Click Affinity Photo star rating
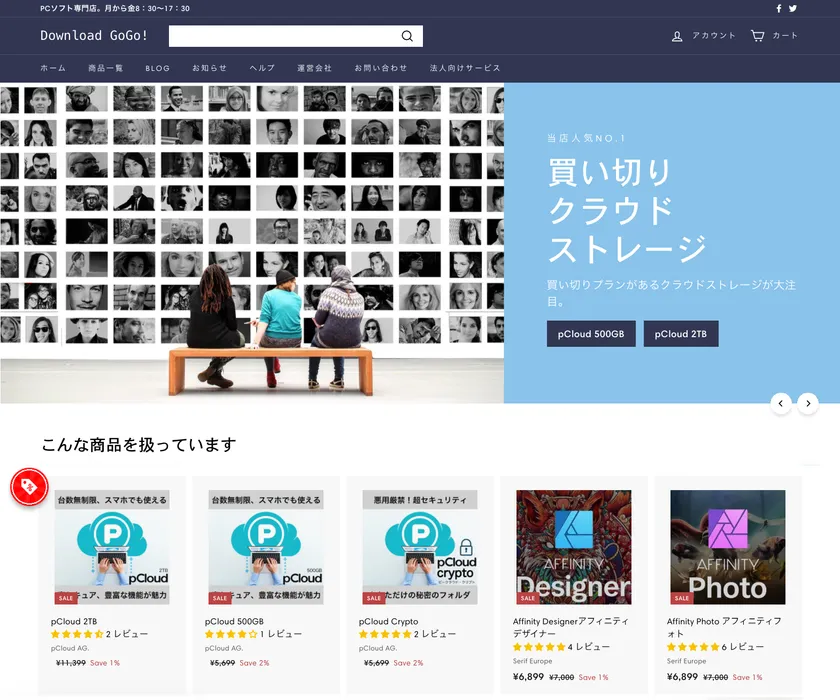This screenshot has width=840, height=700. 693,647
